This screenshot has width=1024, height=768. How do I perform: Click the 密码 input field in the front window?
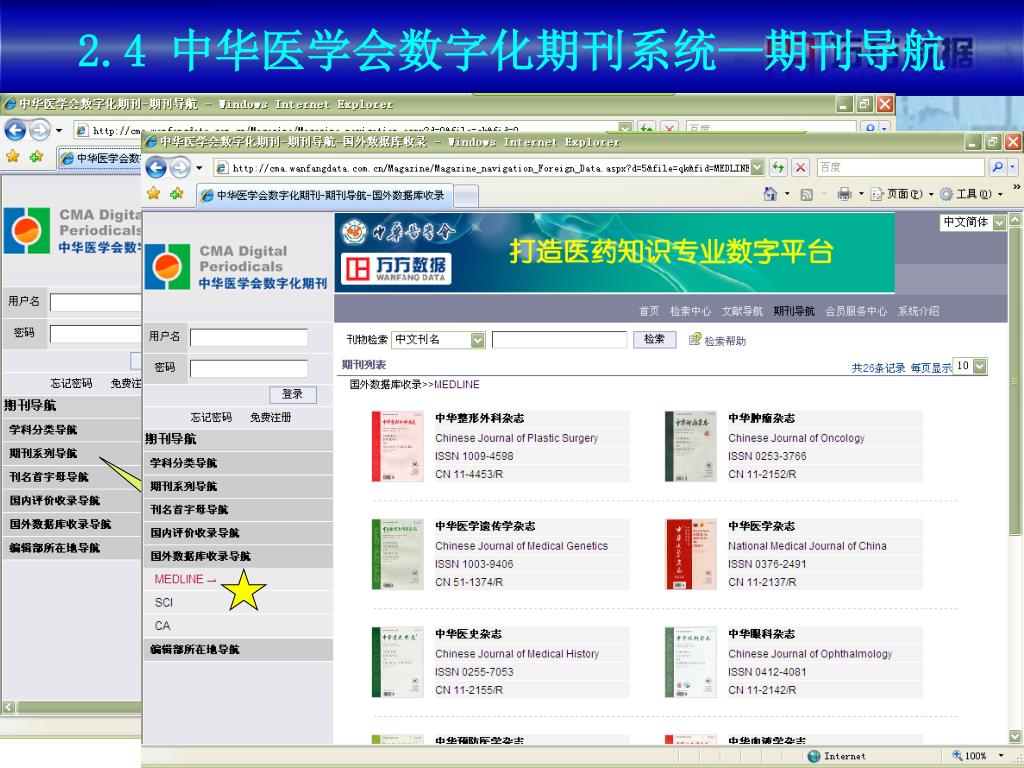(x=249, y=368)
